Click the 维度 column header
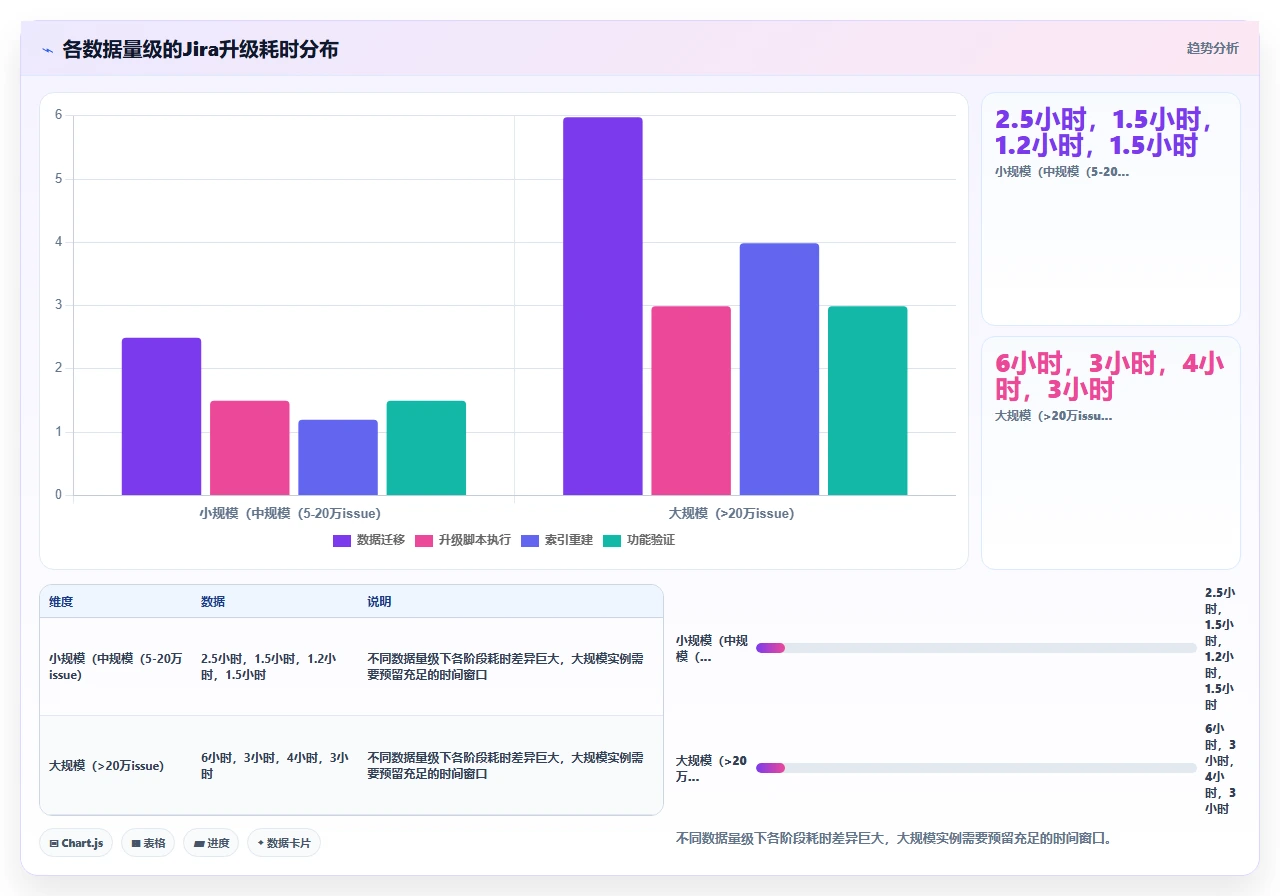Image resolution: width=1280 pixels, height=896 pixels. [x=61, y=602]
